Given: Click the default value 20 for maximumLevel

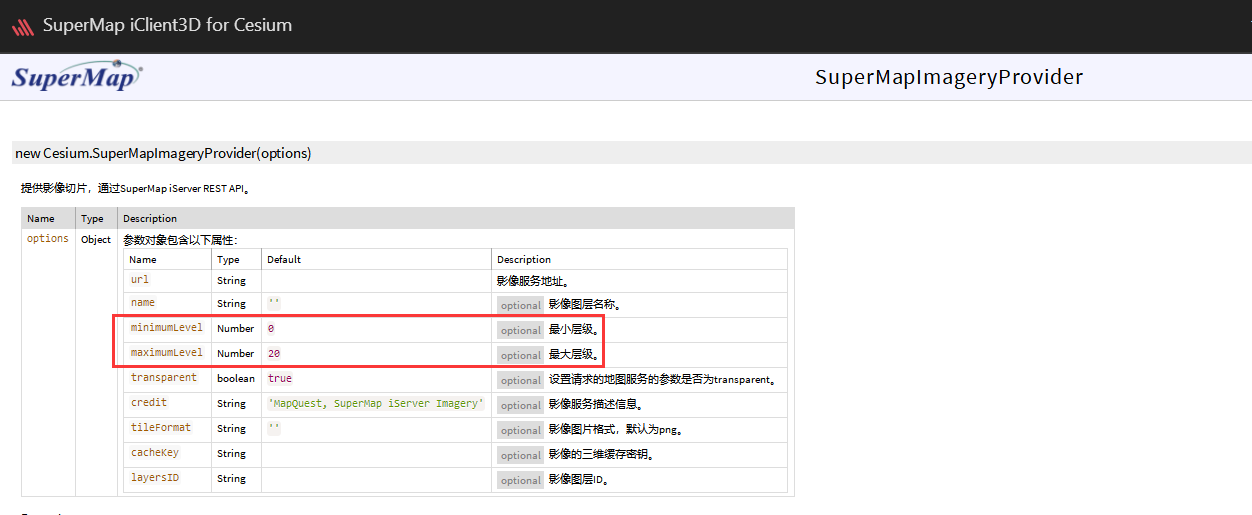Looking at the screenshot, I should pos(274,354).
